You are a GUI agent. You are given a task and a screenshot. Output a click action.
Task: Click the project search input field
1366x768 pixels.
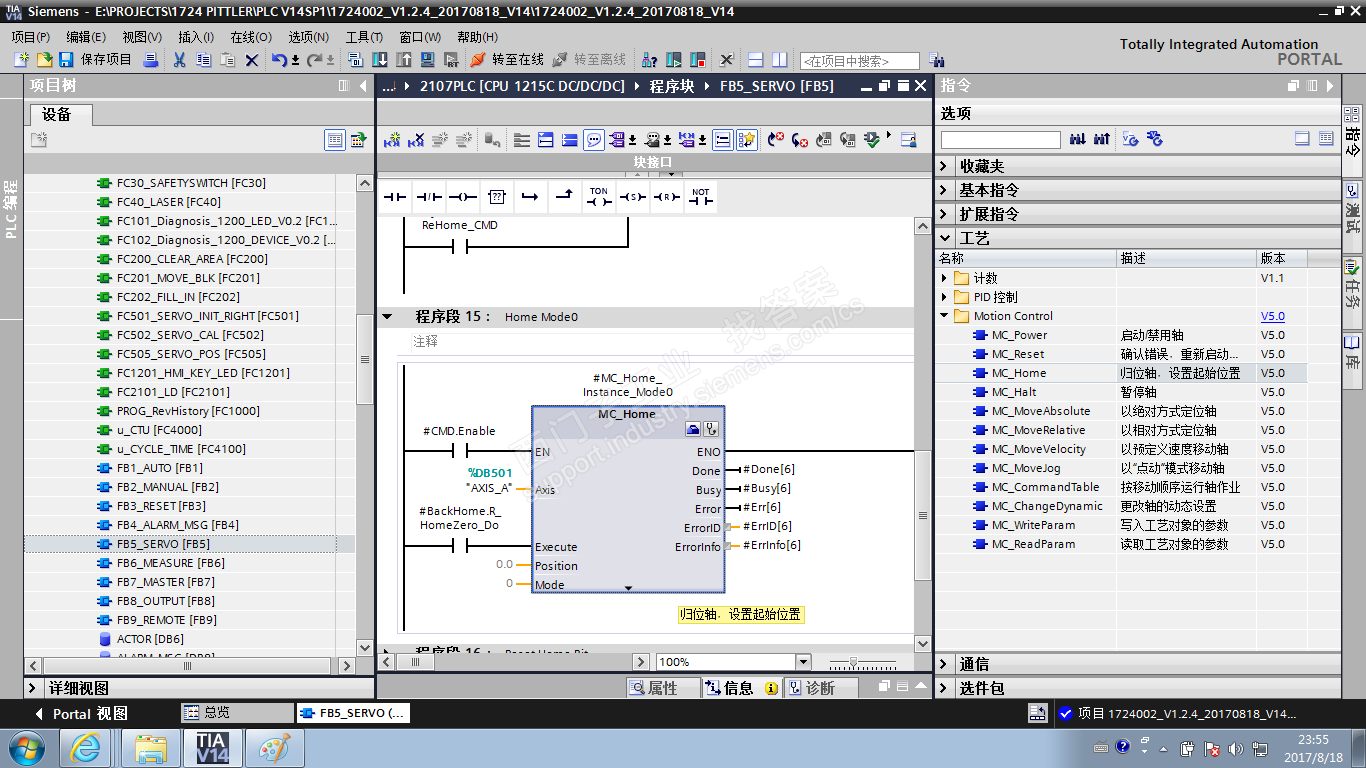(859, 61)
